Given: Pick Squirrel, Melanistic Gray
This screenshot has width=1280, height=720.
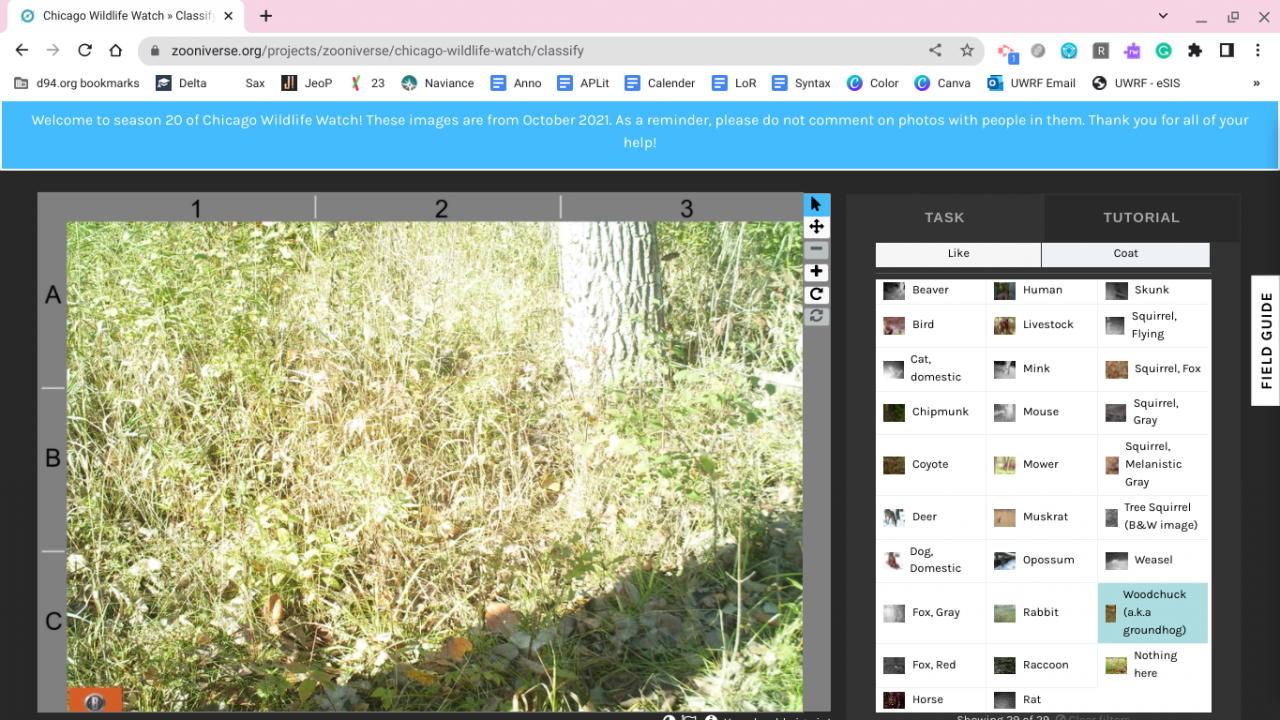Looking at the screenshot, I should click(1153, 465).
